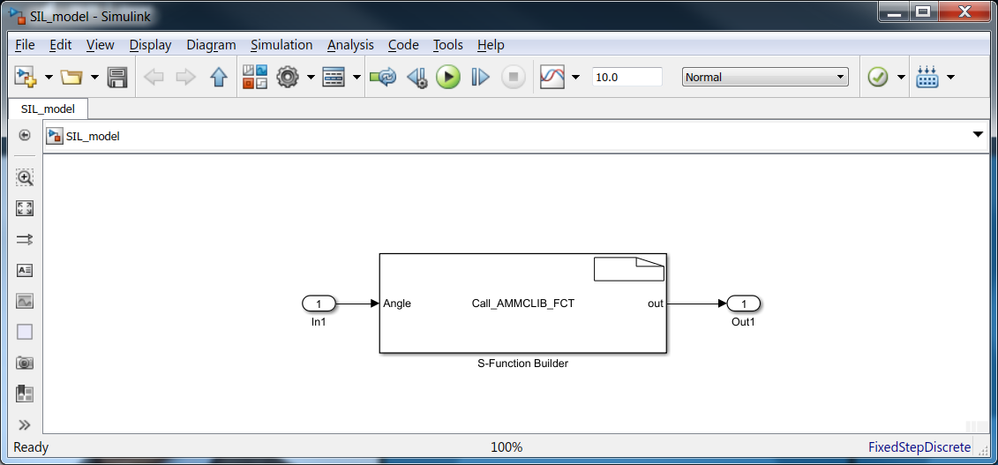Image resolution: width=998 pixels, height=465 pixels.
Task: Expand the Open recent files arrow
Action: coord(95,78)
